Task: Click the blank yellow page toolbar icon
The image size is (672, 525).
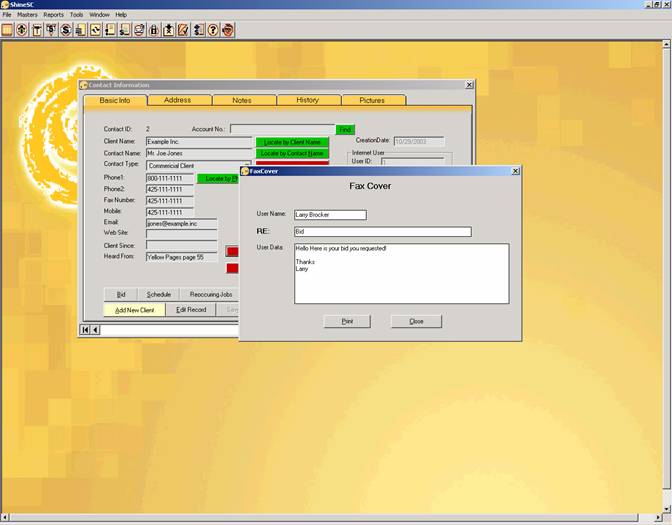Action: click(7, 30)
